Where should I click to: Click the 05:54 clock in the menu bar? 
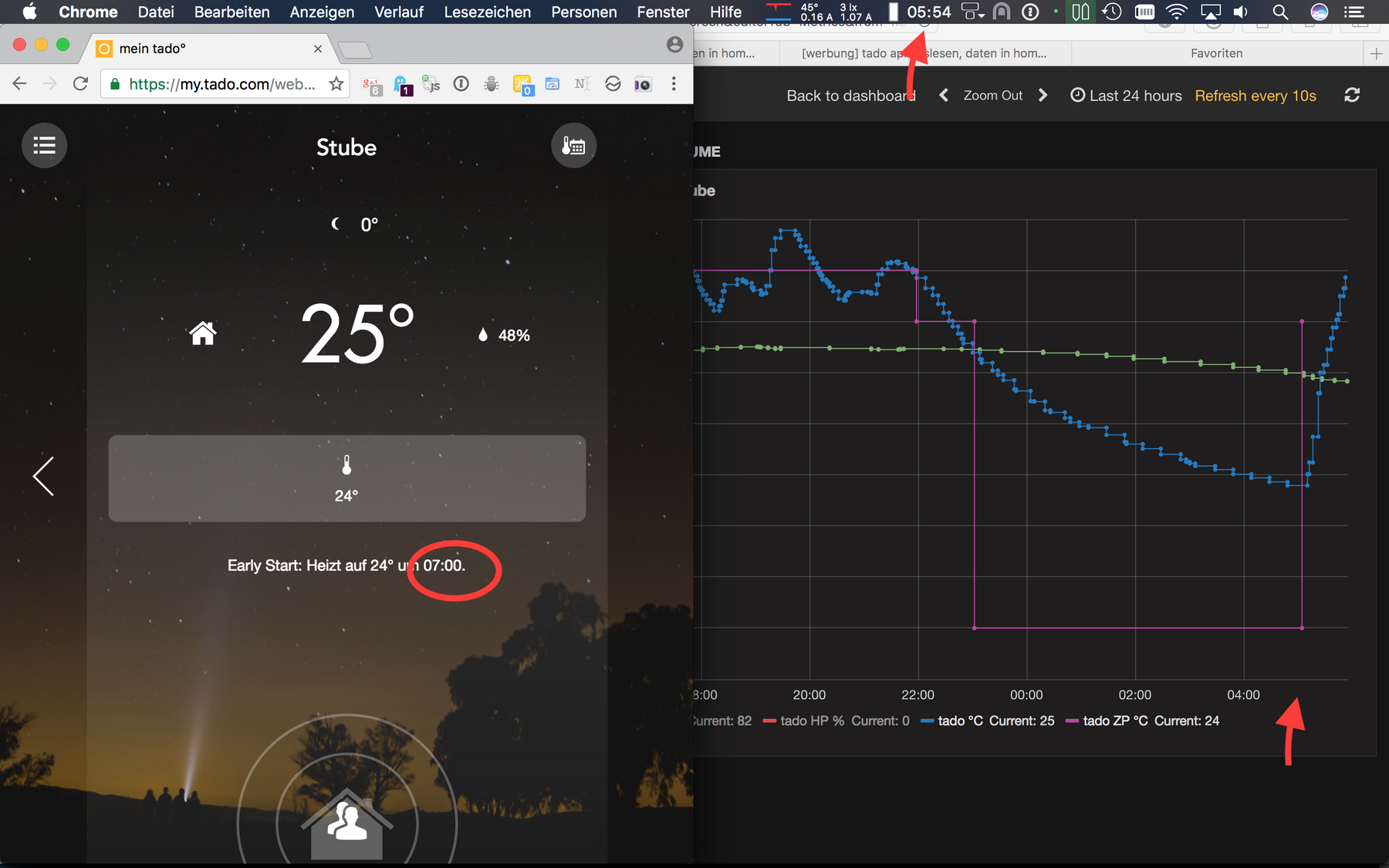(x=929, y=12)
